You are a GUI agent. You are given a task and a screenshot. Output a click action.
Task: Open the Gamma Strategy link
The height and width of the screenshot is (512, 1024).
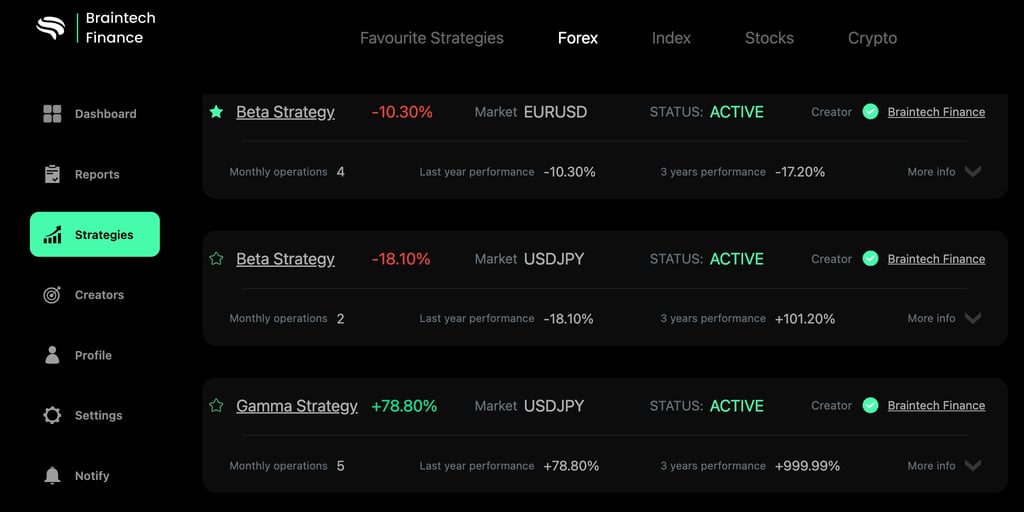296,406
